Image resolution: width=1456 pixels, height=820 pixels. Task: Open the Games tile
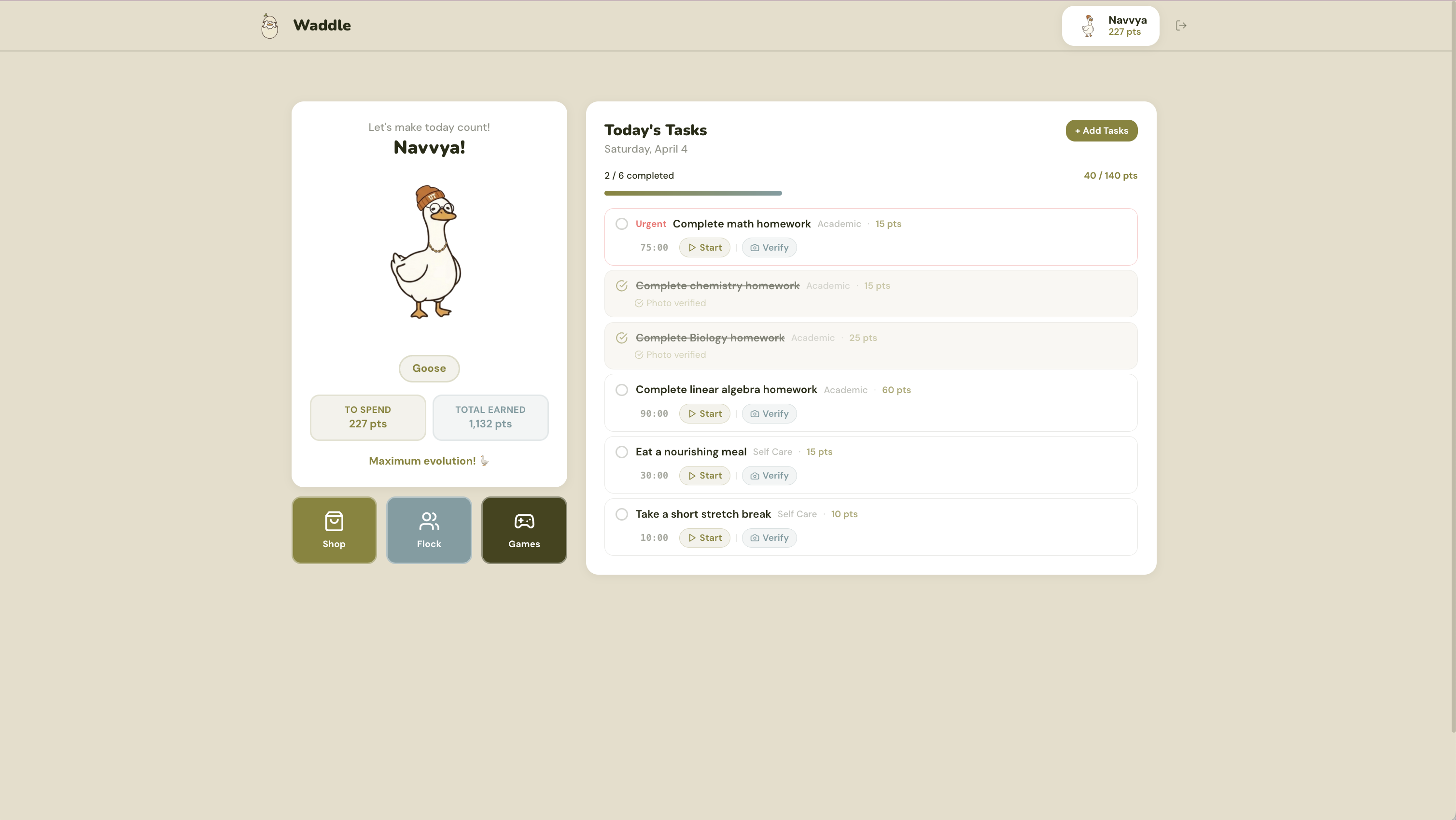(523, 530)
